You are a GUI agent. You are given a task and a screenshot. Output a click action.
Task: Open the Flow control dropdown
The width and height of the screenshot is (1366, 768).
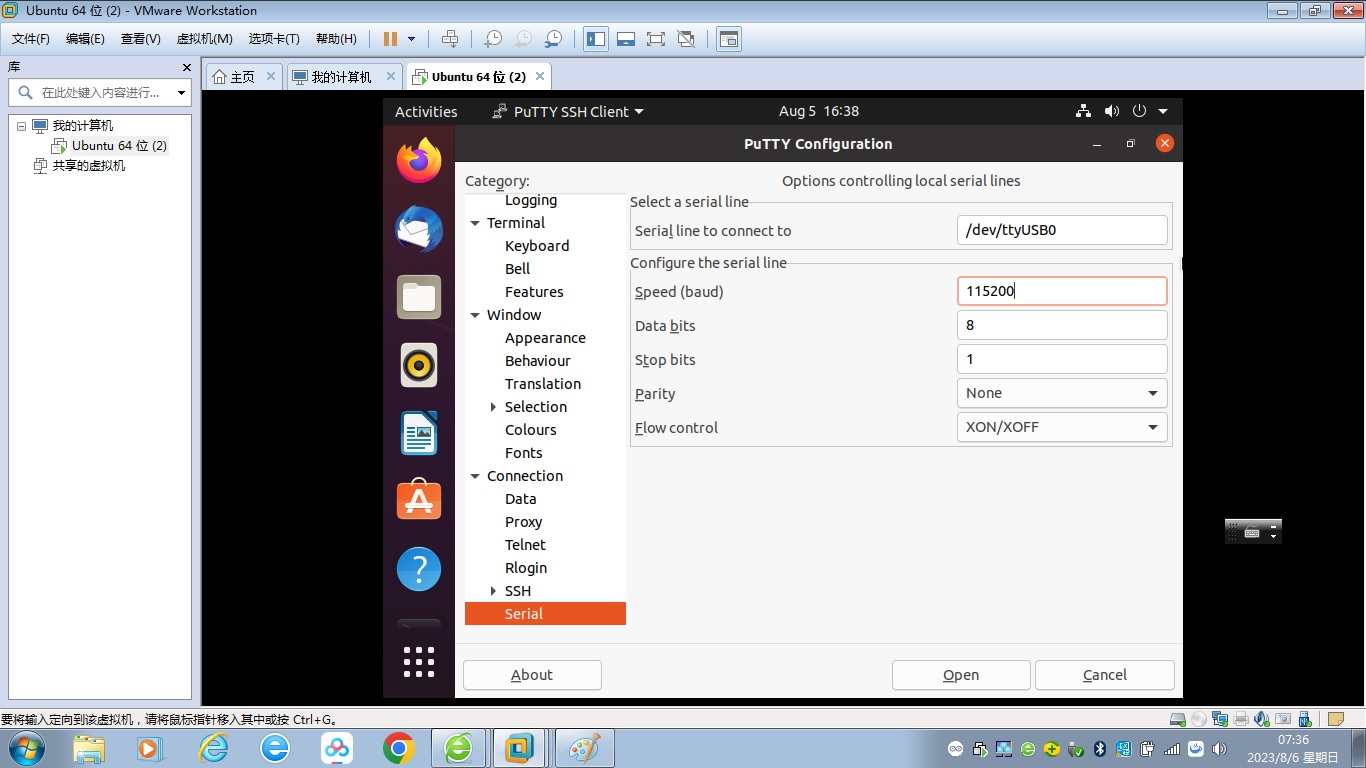click(1062, 427)
